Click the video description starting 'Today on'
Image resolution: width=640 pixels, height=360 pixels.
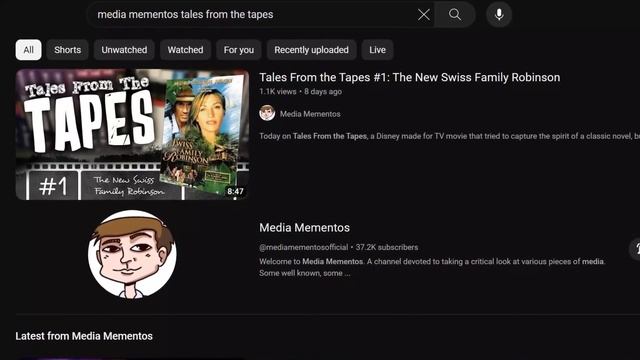(449, 136)
